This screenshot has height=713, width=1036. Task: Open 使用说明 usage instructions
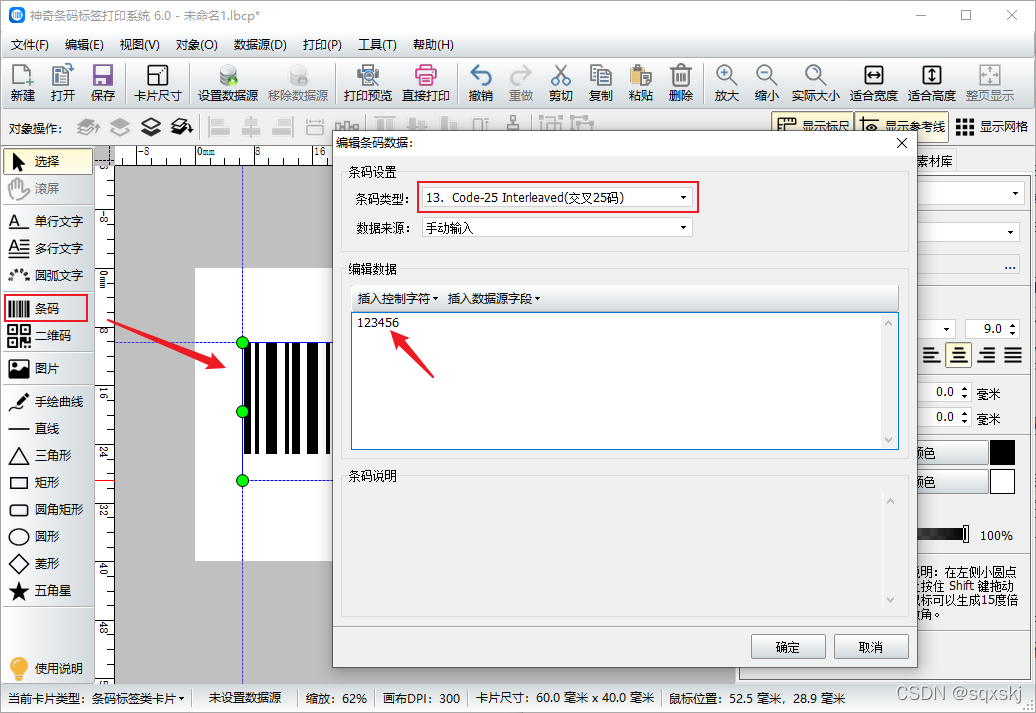tap(46, 668)
